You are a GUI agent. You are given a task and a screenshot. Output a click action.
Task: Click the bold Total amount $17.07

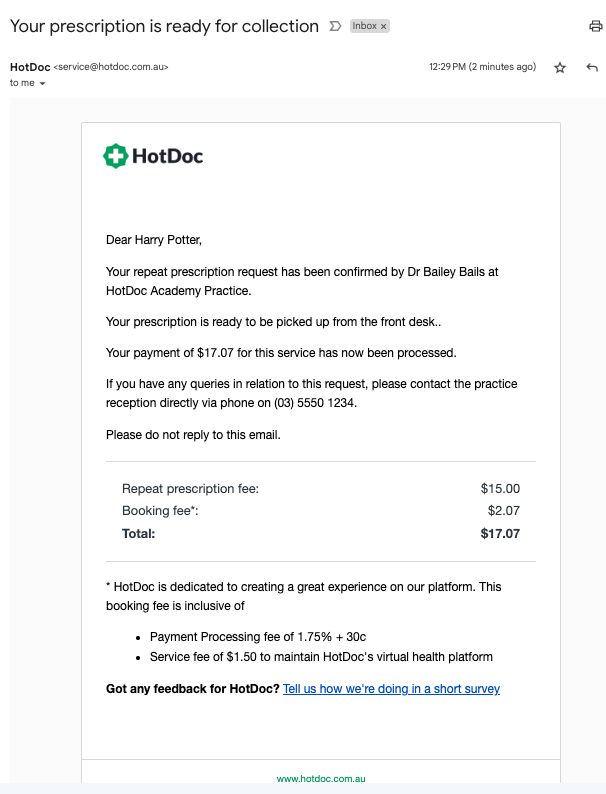500,533
